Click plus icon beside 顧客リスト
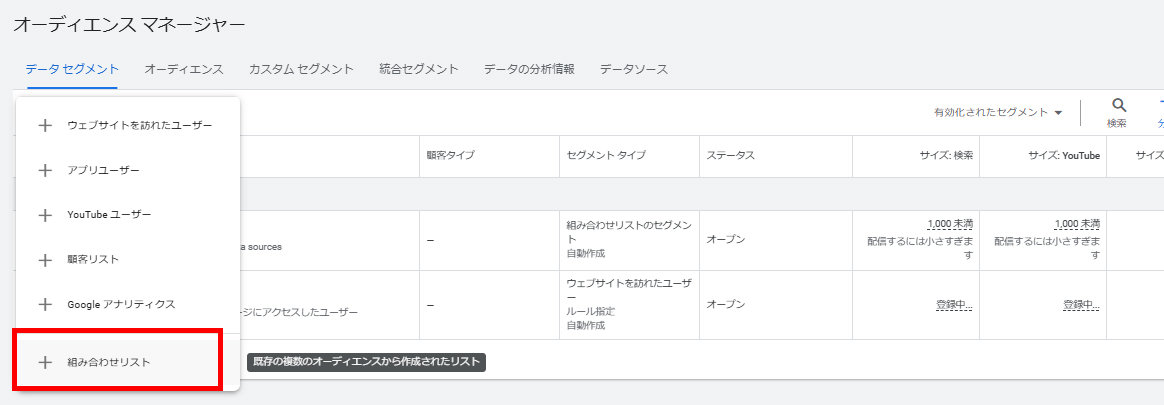1164x405 pixels. click(45, 260)
